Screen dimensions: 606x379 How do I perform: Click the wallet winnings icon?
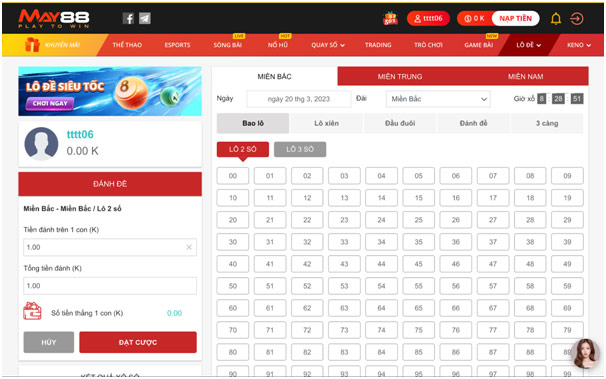point(32,311)
